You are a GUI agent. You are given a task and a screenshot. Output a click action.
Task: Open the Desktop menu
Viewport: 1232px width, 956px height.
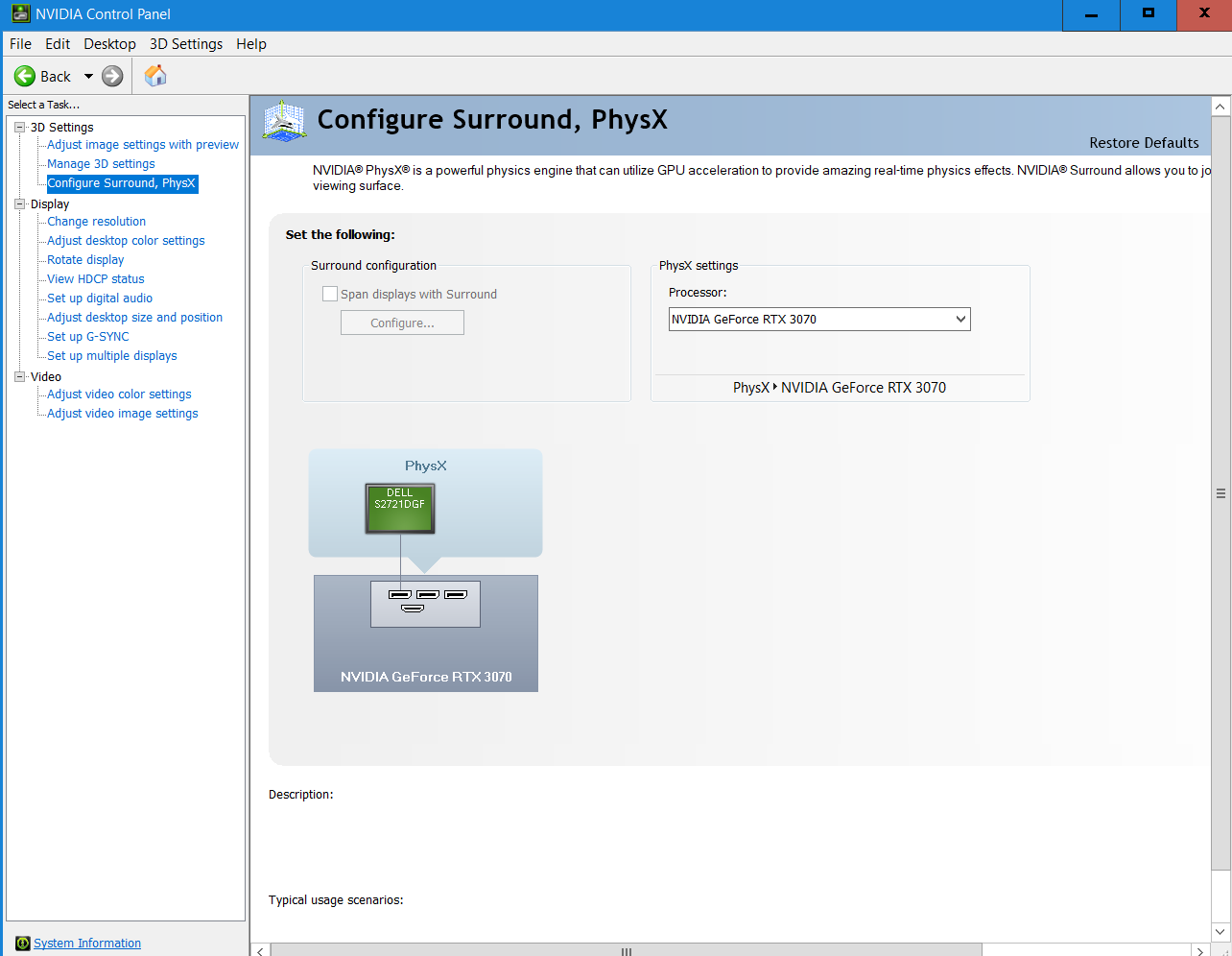click(x=109, y=44)
